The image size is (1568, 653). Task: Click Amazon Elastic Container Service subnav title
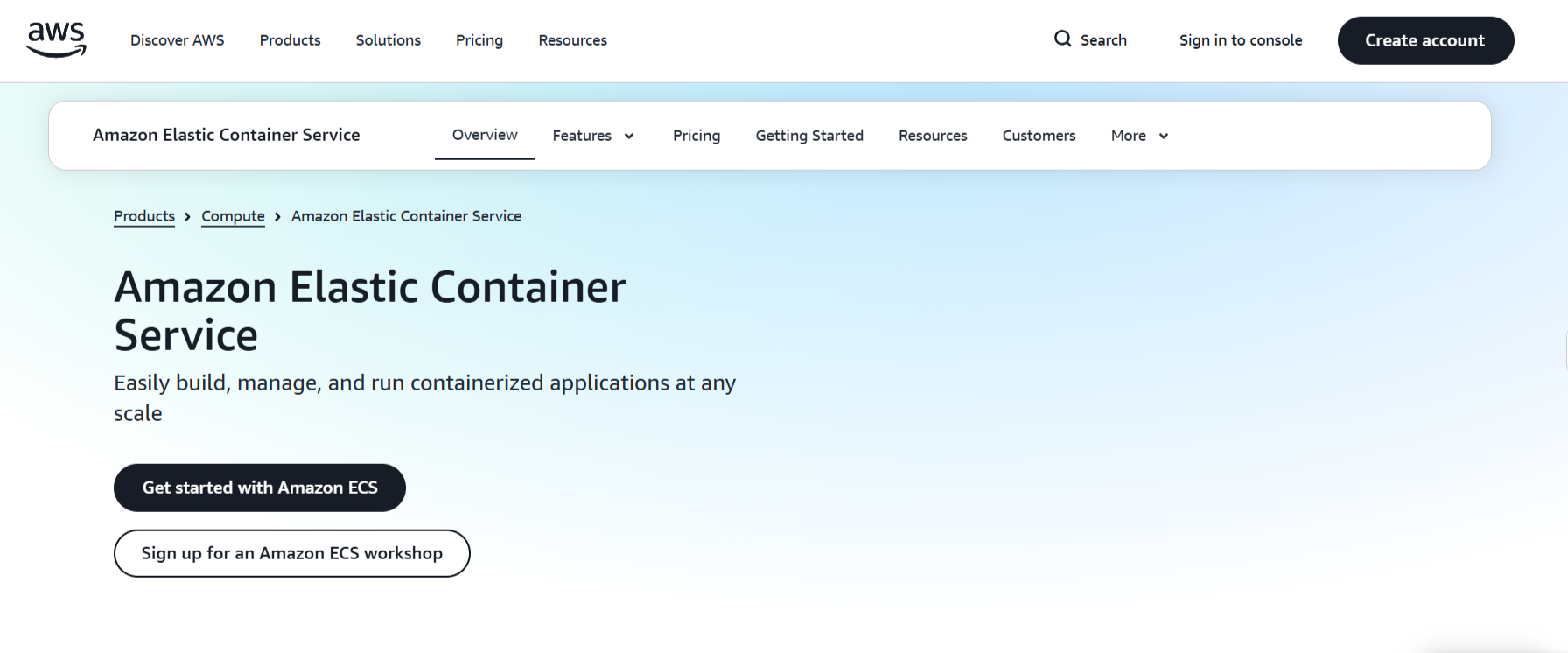pos(227,135)
